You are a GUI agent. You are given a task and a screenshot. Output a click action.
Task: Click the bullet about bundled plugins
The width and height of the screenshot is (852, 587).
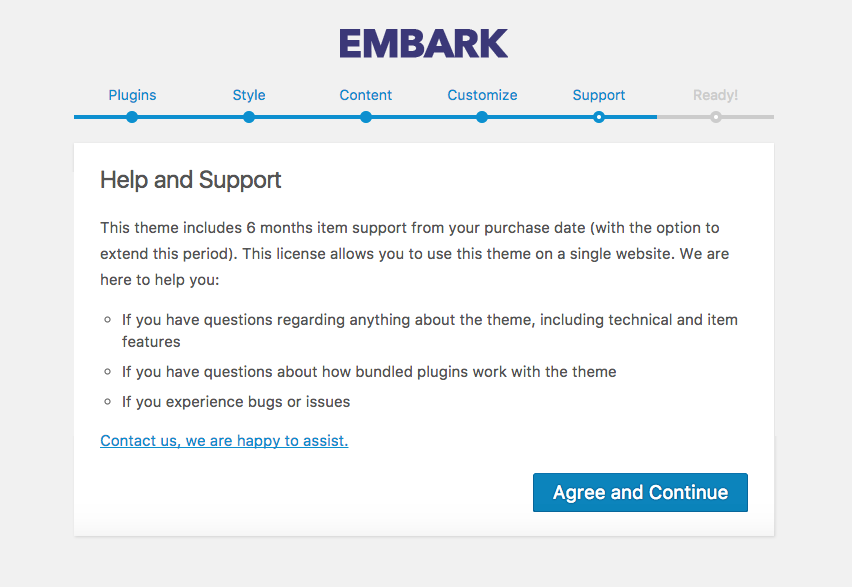369,371
